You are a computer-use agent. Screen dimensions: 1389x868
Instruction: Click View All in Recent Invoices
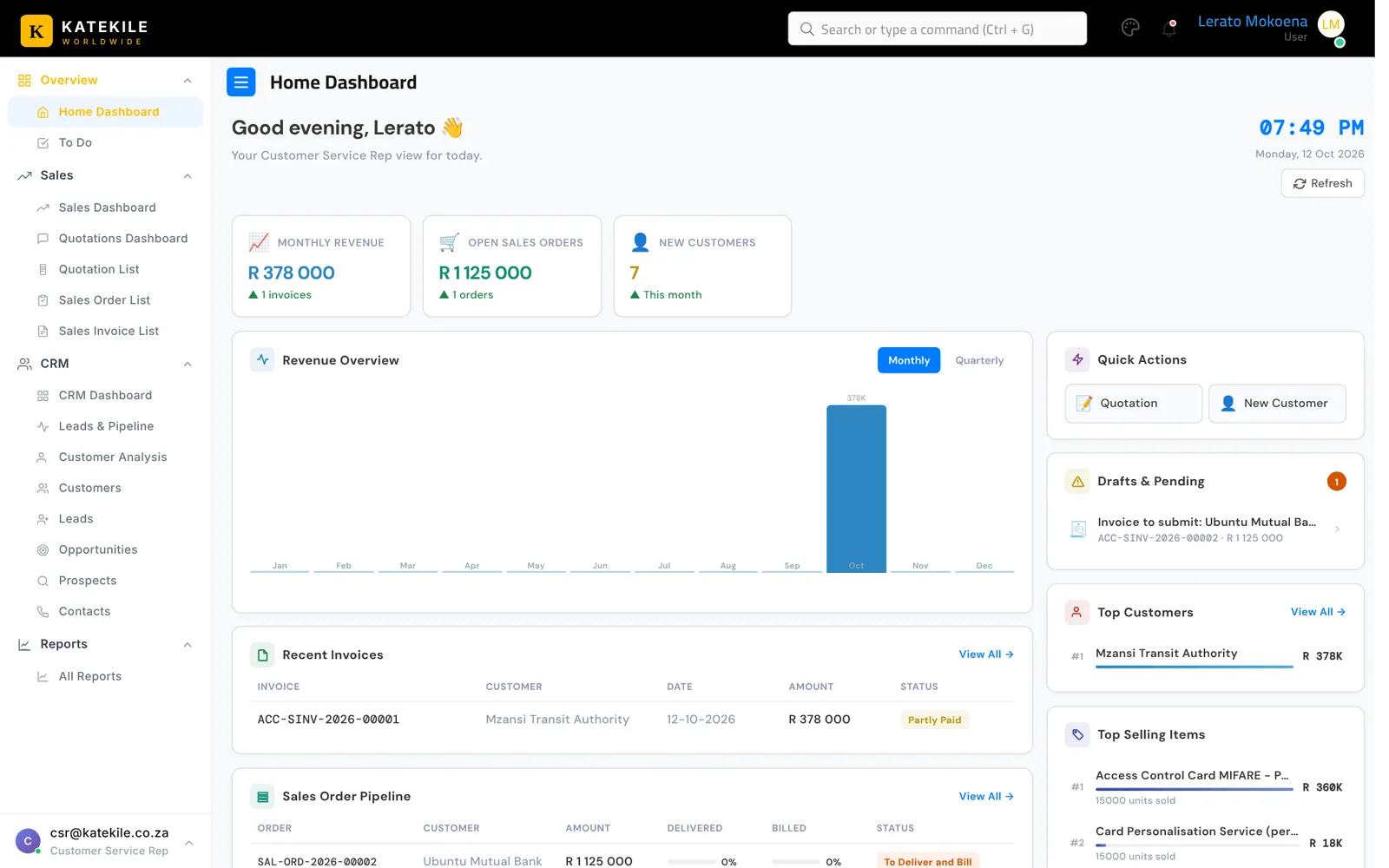click(986, 654)
